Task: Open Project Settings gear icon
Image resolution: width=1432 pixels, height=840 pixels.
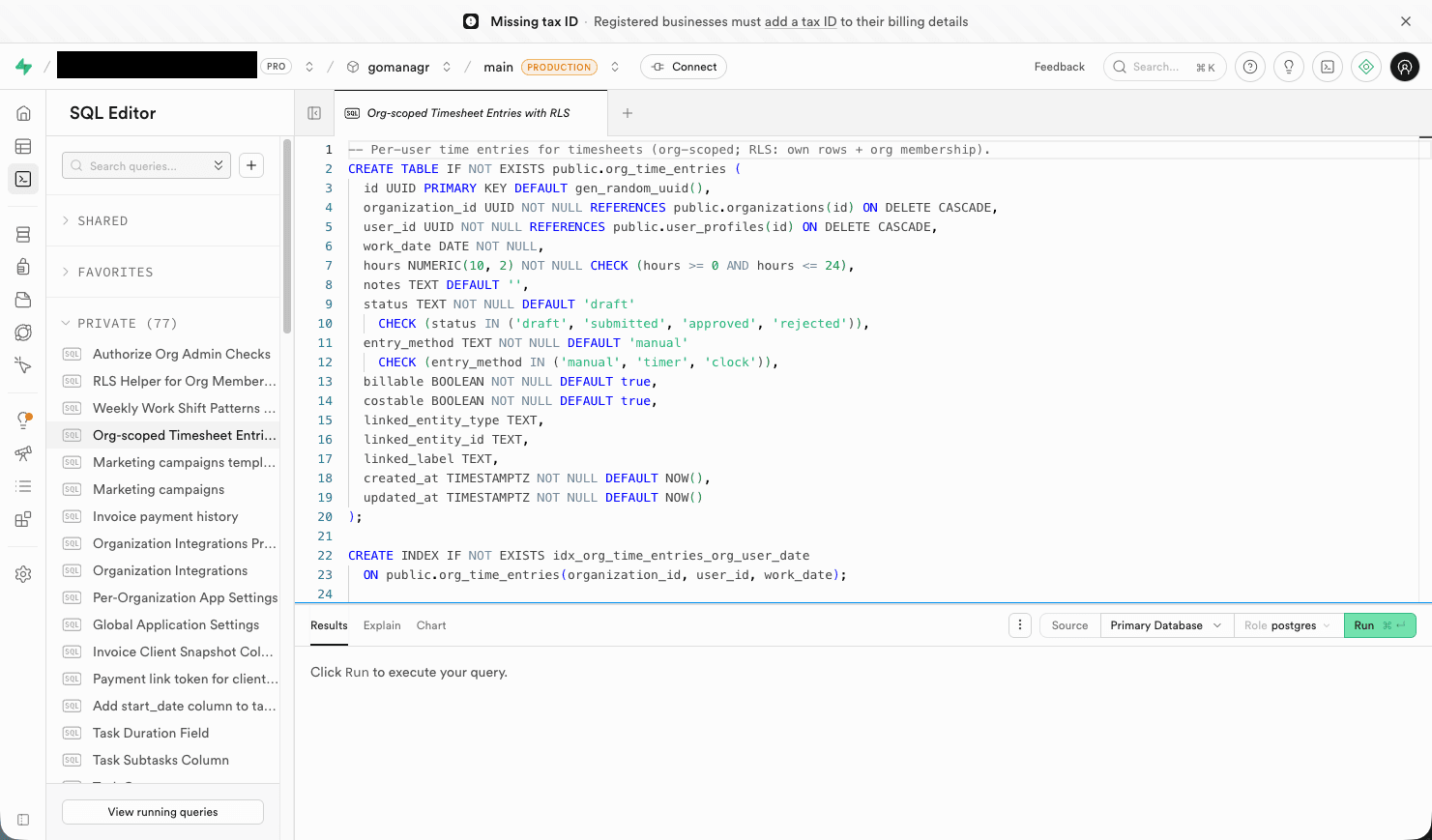Action: click(23, 574)
